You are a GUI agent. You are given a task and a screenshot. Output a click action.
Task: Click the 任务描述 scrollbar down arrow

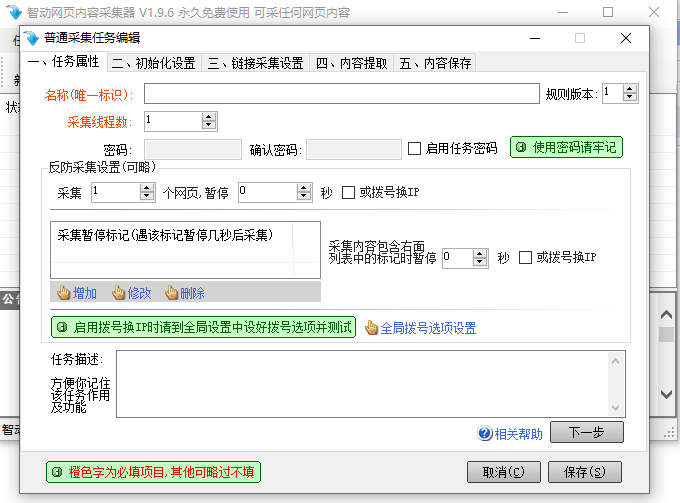[x=615, y=408]
